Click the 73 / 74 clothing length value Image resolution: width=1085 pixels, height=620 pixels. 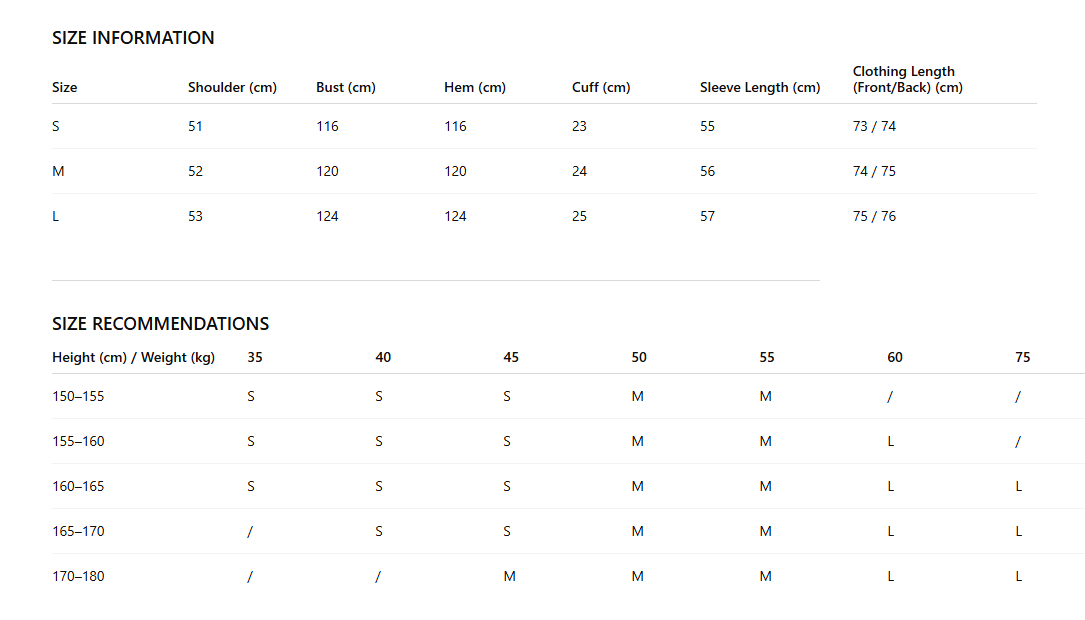(874, 127)
